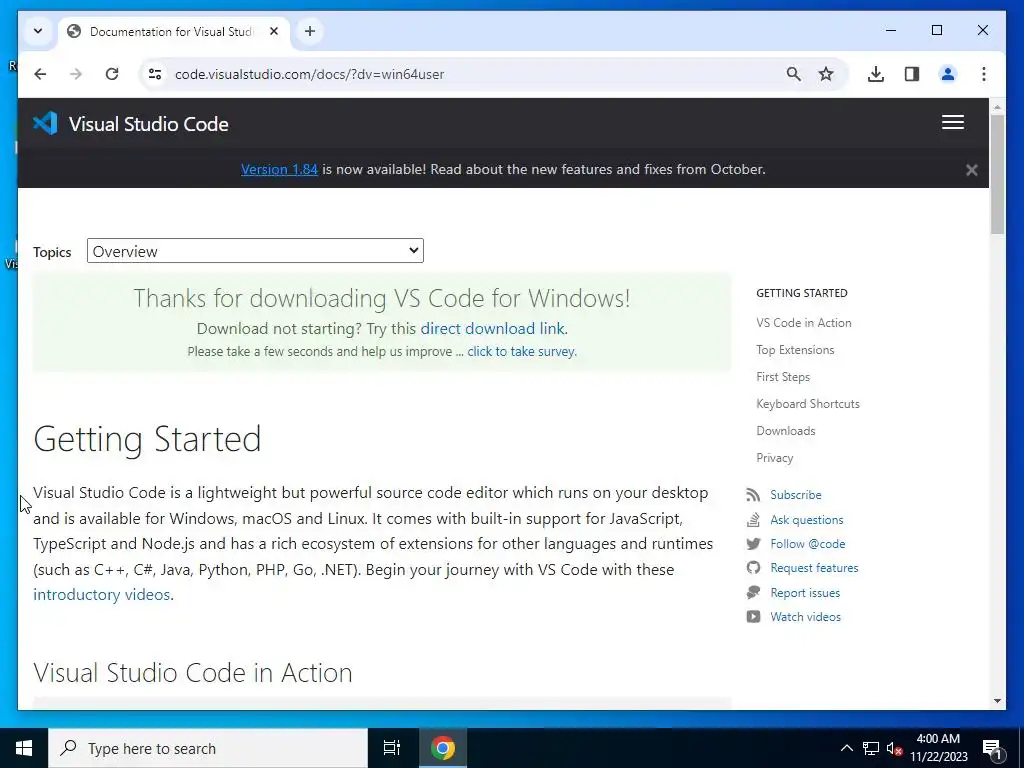Toggle Chrome side panel
The image size is (1024, 768).
912,74
